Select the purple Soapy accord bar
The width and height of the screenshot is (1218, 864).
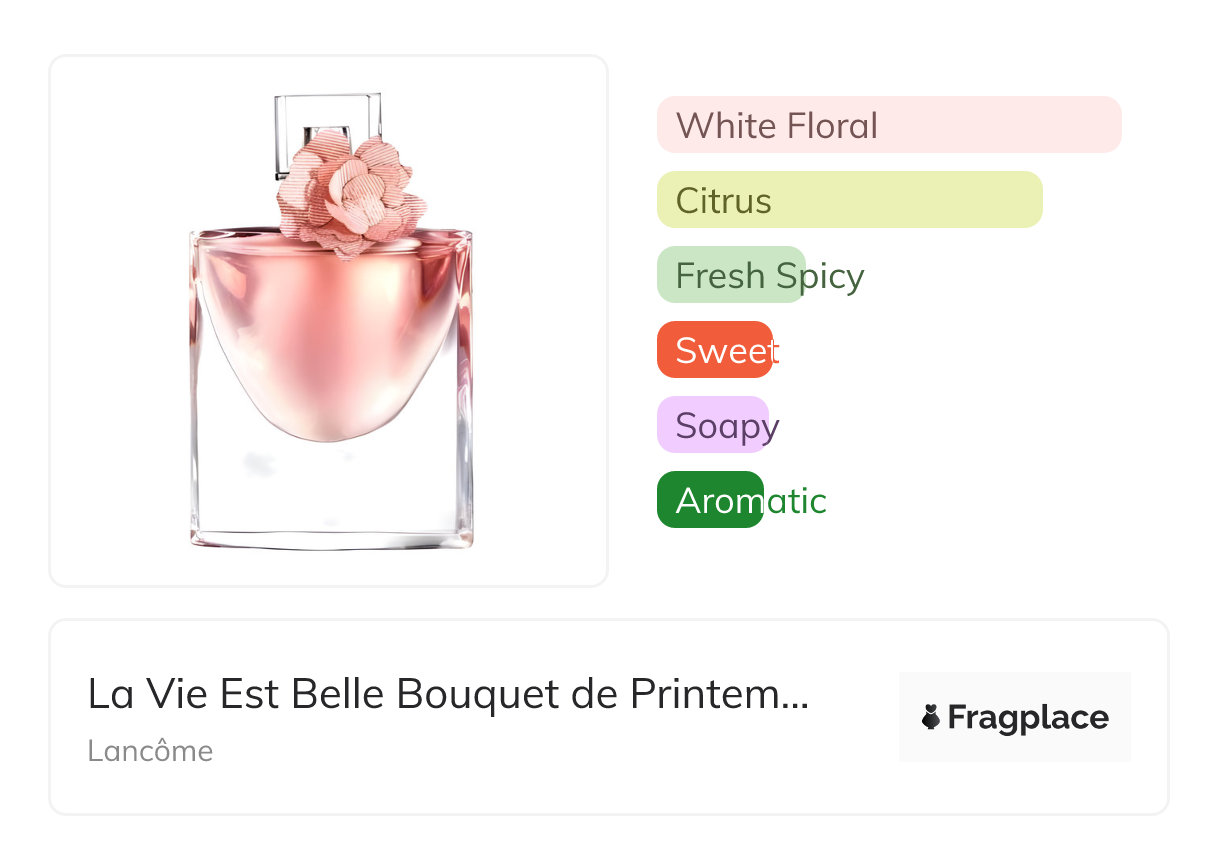pos(712,425)
